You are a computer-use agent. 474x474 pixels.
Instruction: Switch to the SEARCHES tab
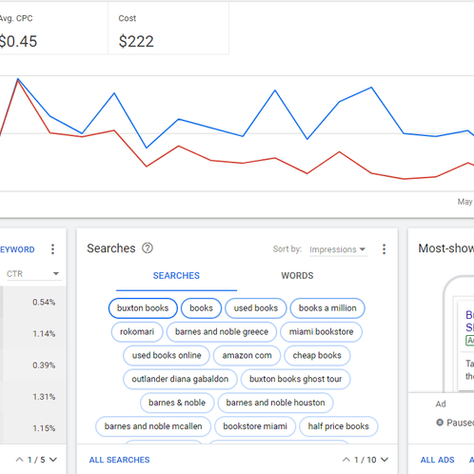pos(176,276)
